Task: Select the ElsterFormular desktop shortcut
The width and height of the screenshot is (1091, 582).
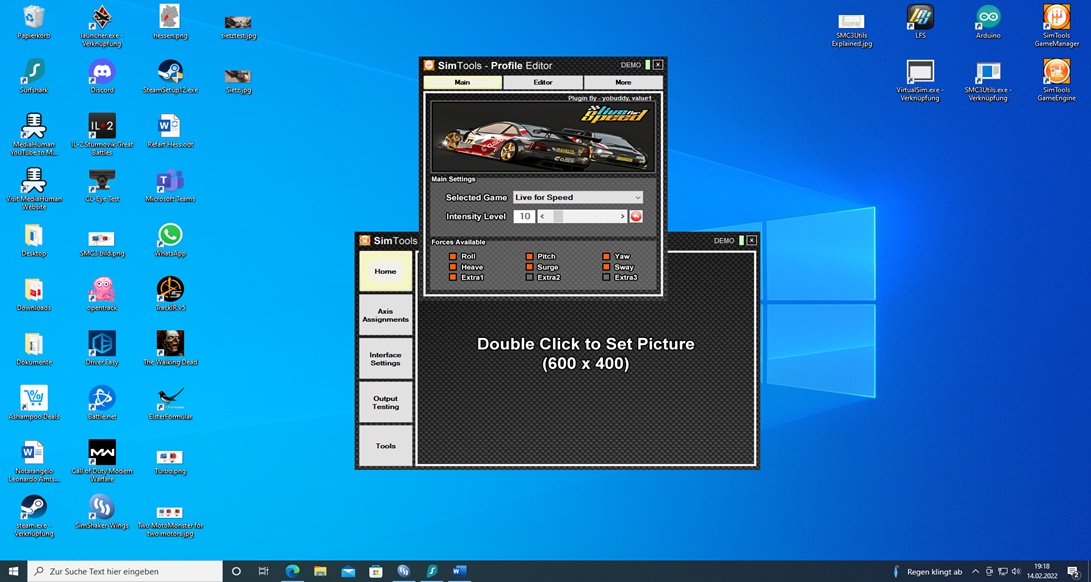Action: [170, 403]
